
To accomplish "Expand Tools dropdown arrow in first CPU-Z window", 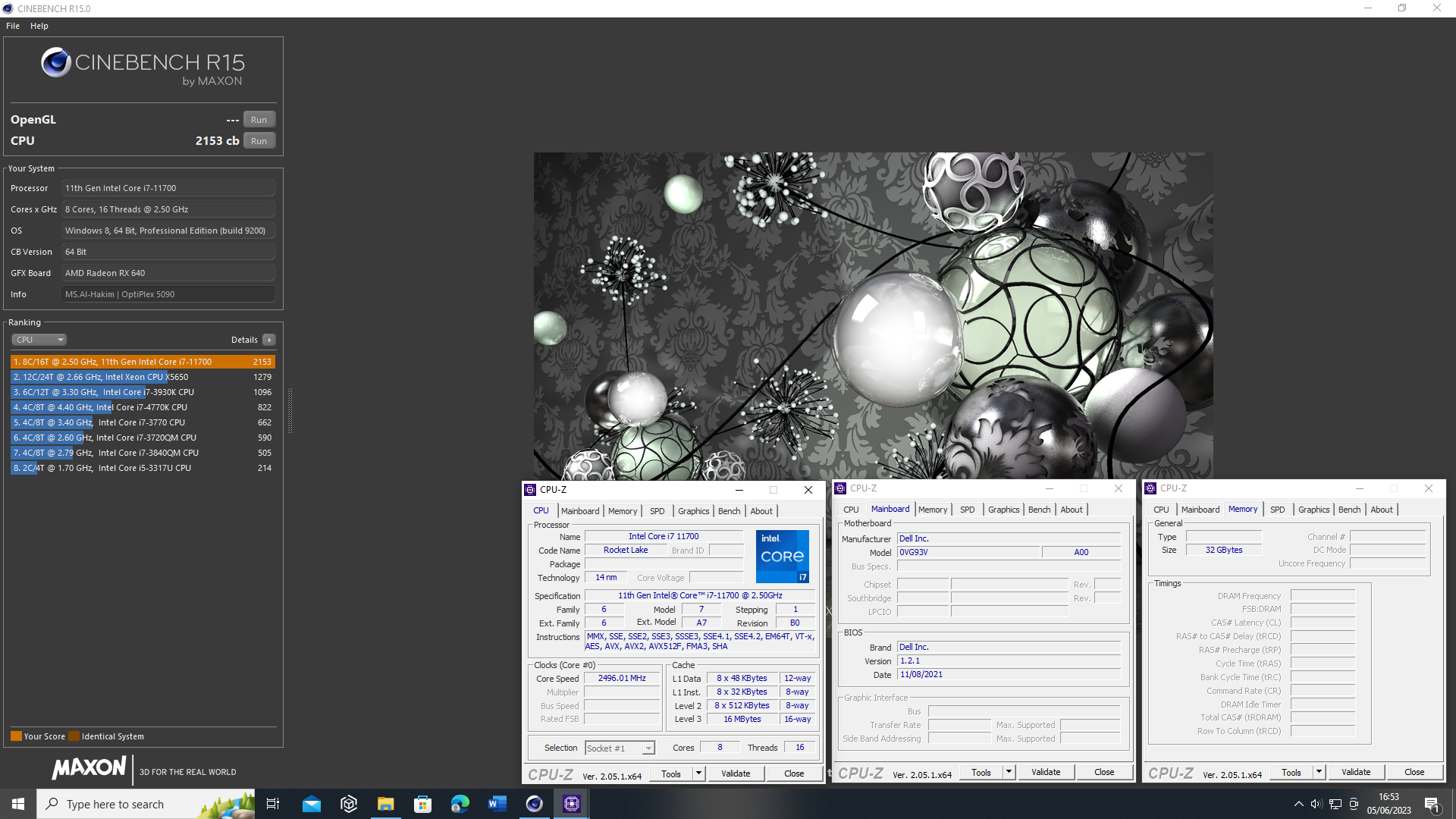I will point(698,773).
